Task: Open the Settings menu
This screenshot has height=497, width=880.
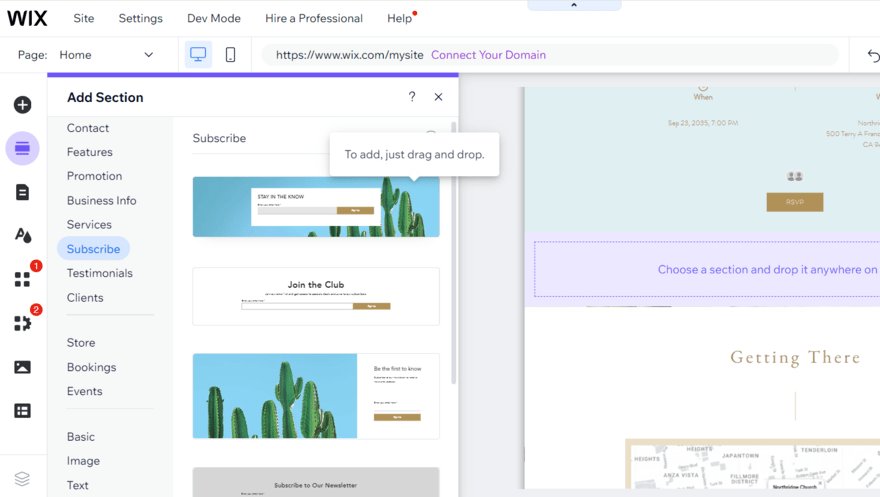Action: tap(140, 18)
